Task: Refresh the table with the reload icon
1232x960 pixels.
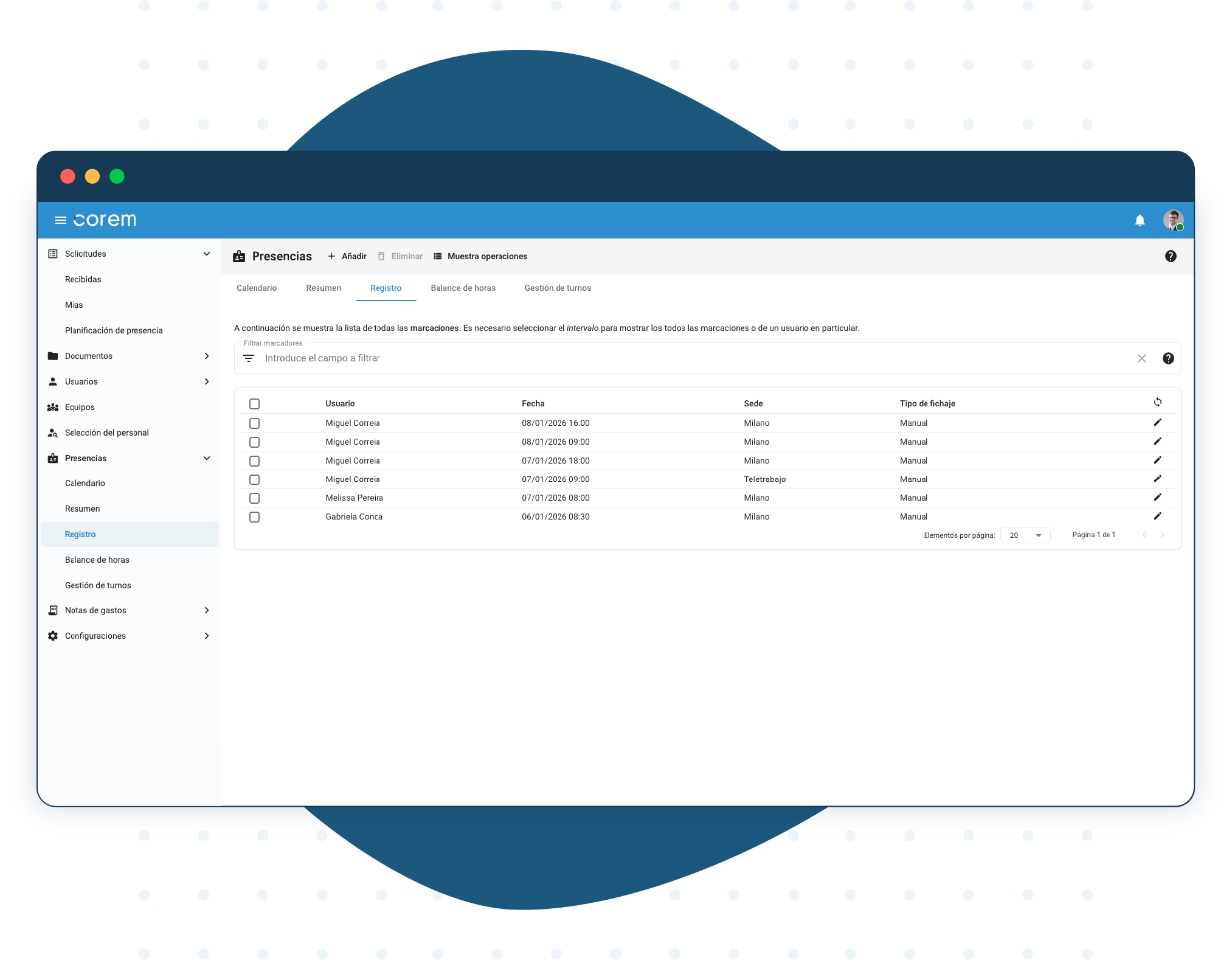Action: pyautogui.click(x=1157, y=402)
